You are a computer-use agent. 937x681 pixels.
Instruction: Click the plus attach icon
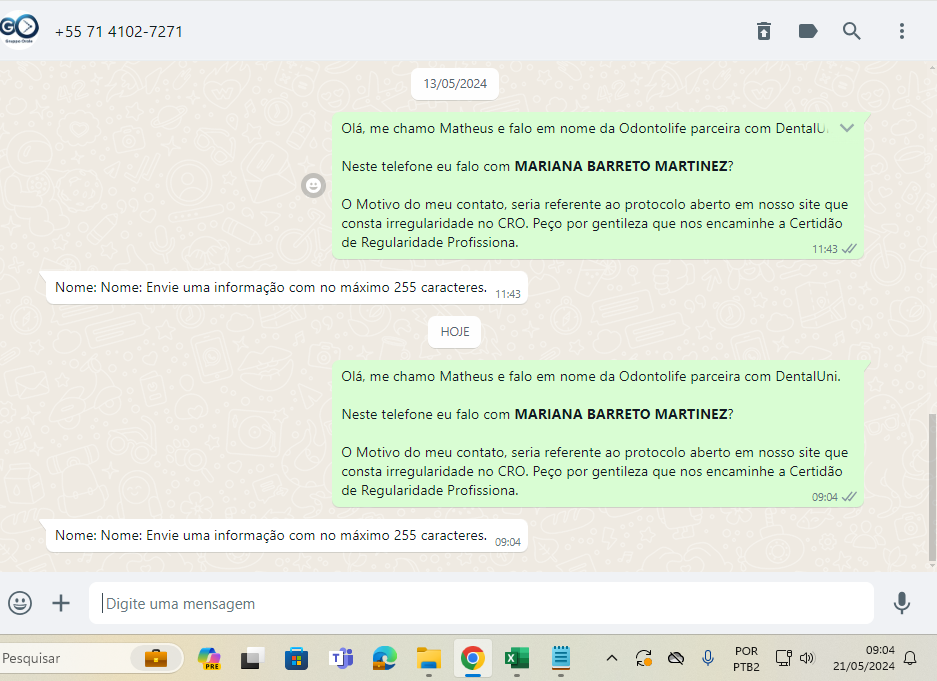61,603
